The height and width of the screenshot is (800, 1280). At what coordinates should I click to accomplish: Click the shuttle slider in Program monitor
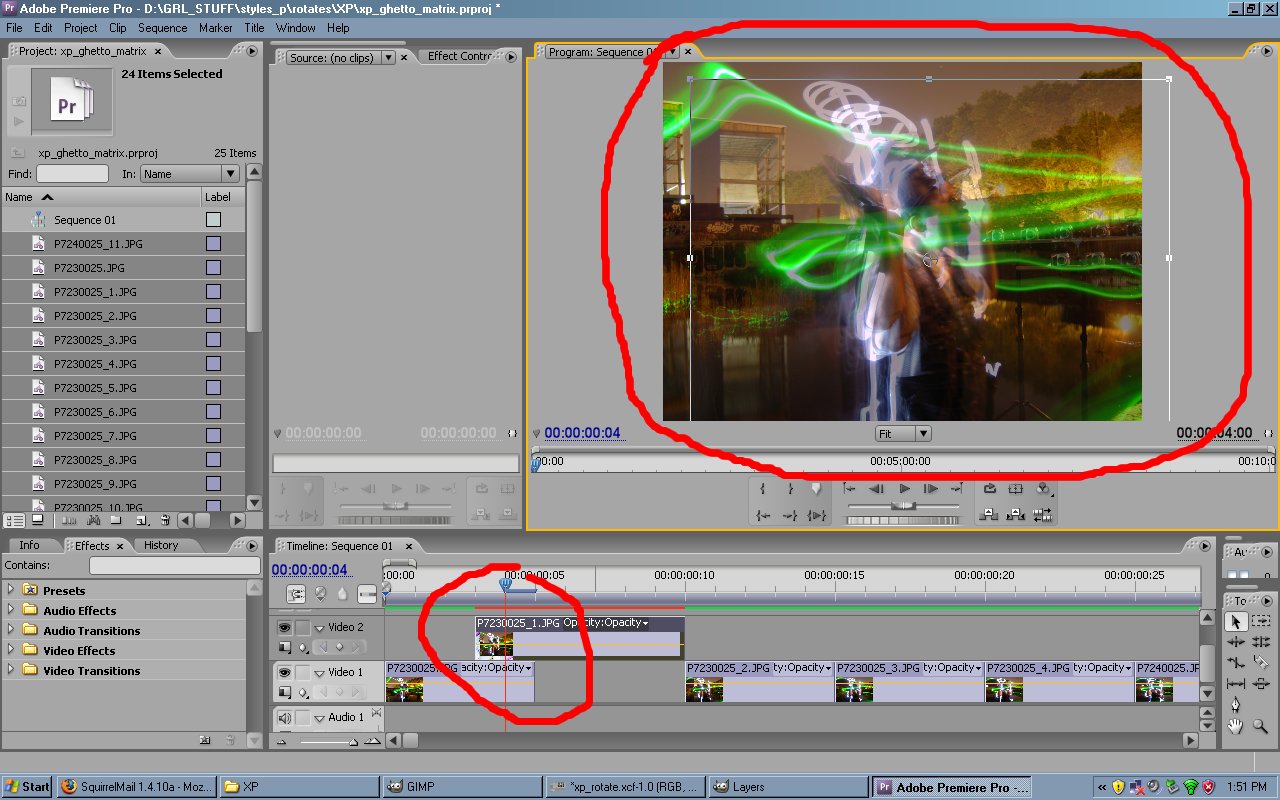(905, 505)
